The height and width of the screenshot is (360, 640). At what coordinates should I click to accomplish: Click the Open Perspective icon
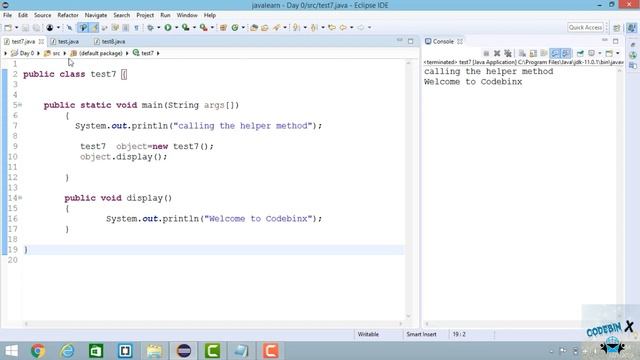tap(617, 27)
